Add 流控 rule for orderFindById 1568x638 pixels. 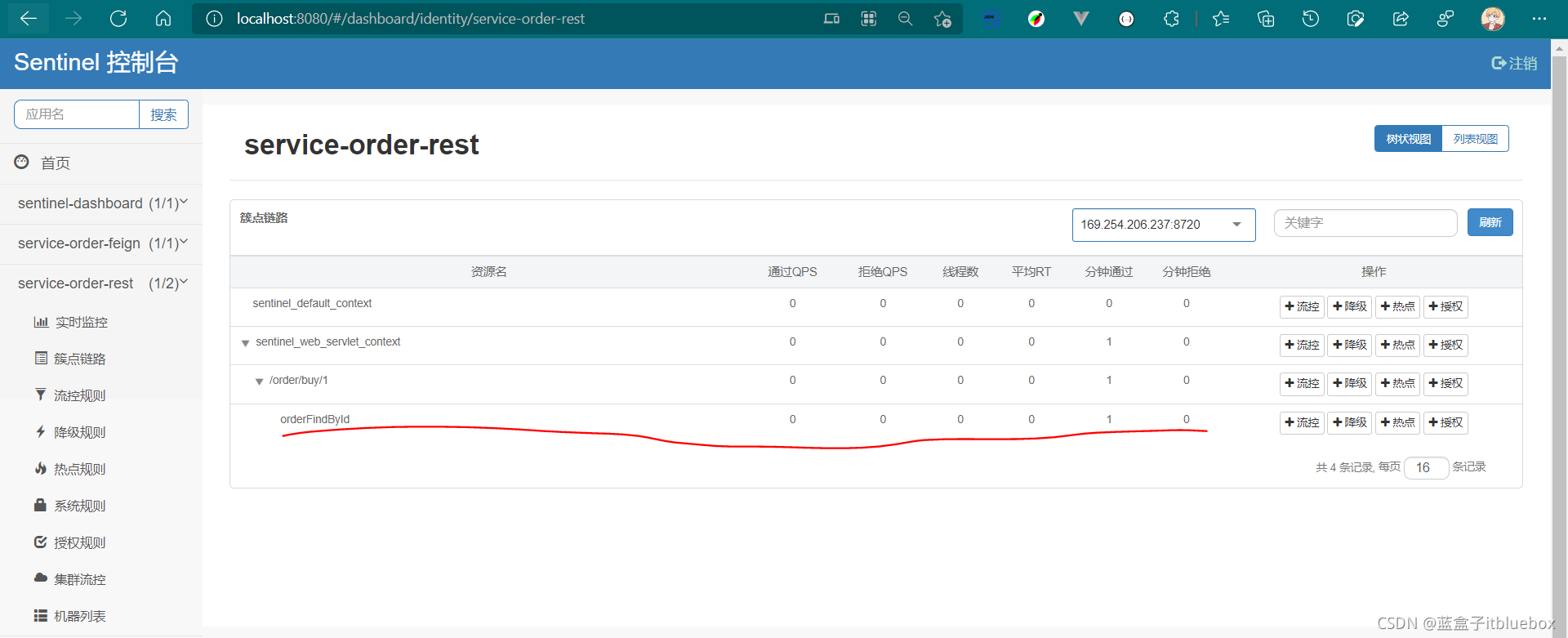[1302, 422]
